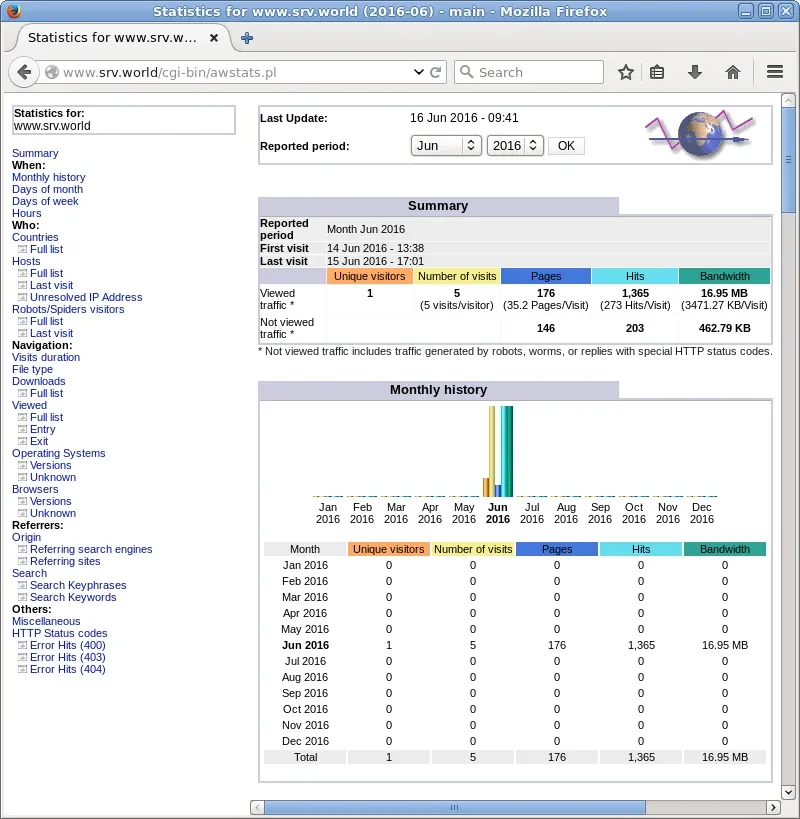800x819 pixels.
Task: Open Full list icon under Downloads
Action: pyautogui.click(x=22, y=393)
